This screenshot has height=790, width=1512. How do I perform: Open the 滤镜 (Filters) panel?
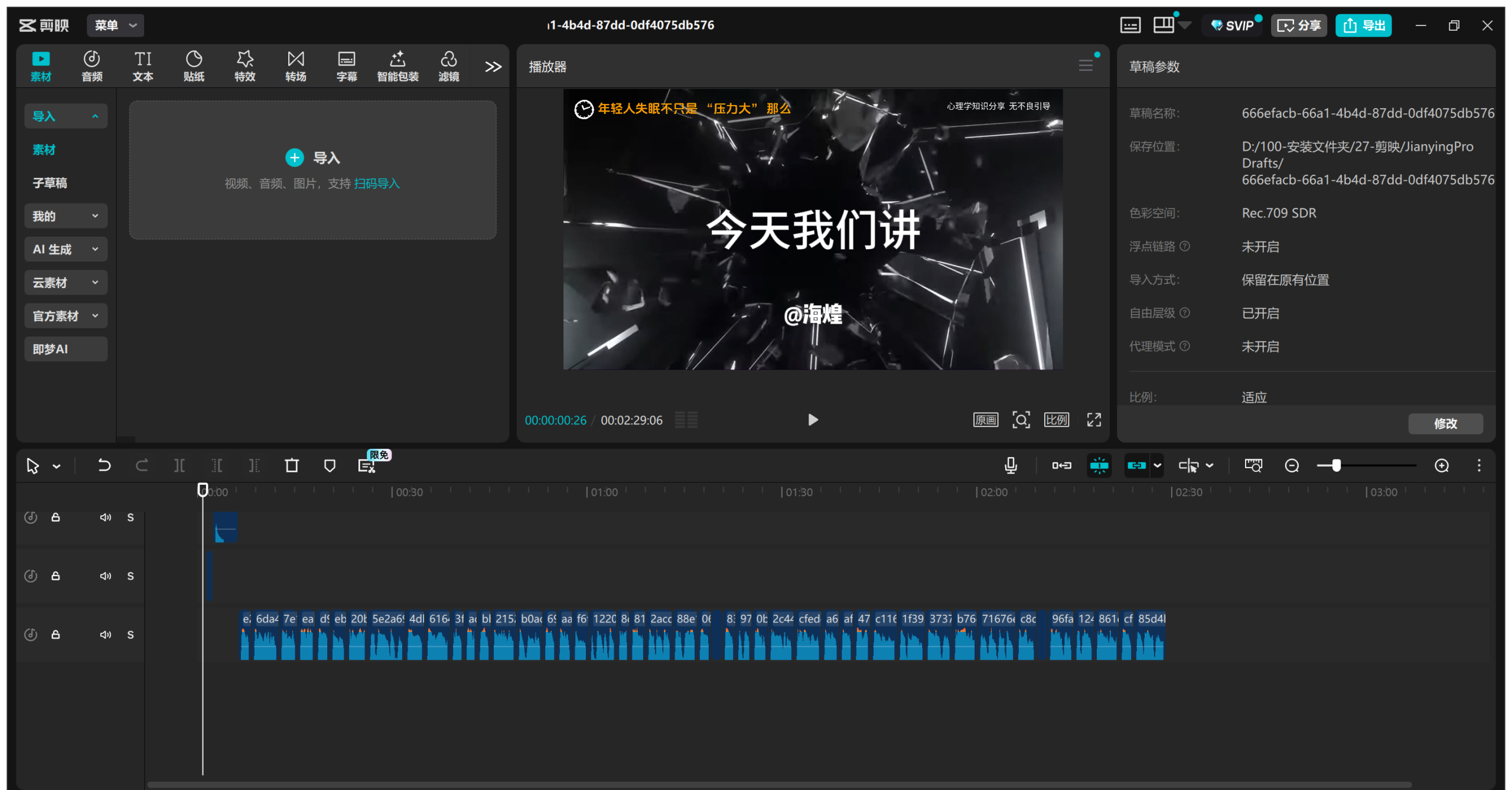click(x=448, y=65)
